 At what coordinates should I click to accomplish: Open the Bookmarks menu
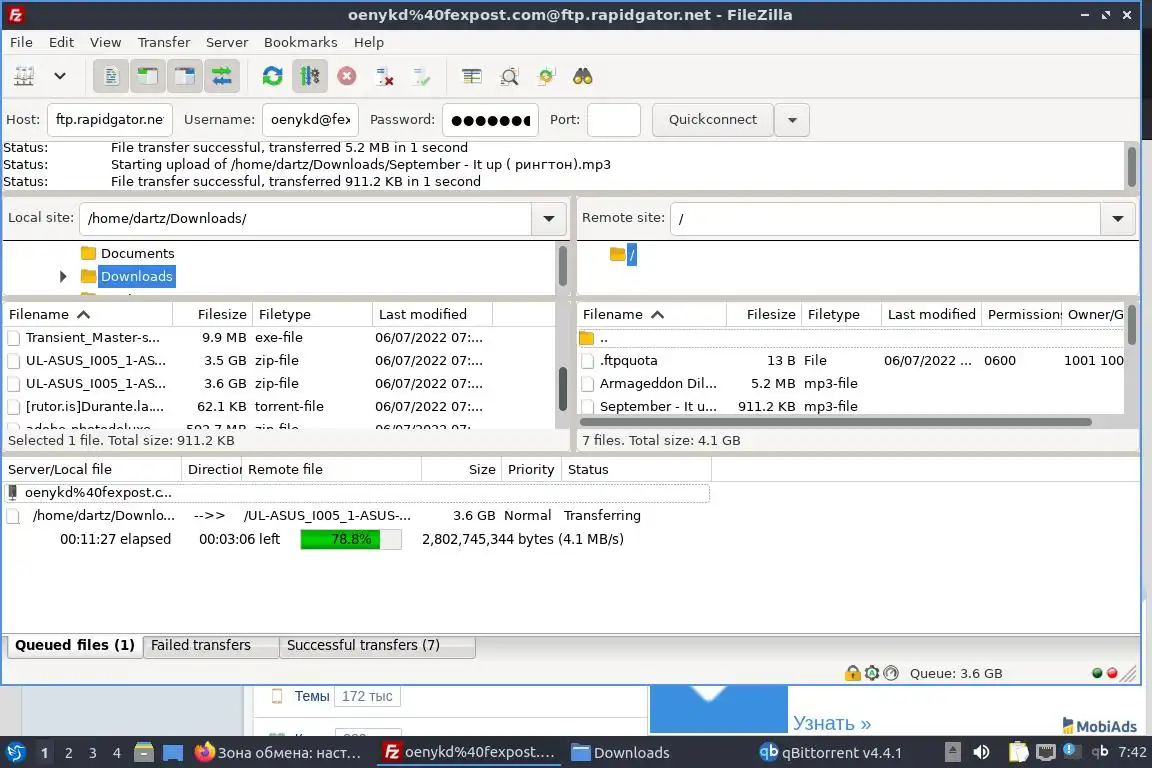(300, 43)
